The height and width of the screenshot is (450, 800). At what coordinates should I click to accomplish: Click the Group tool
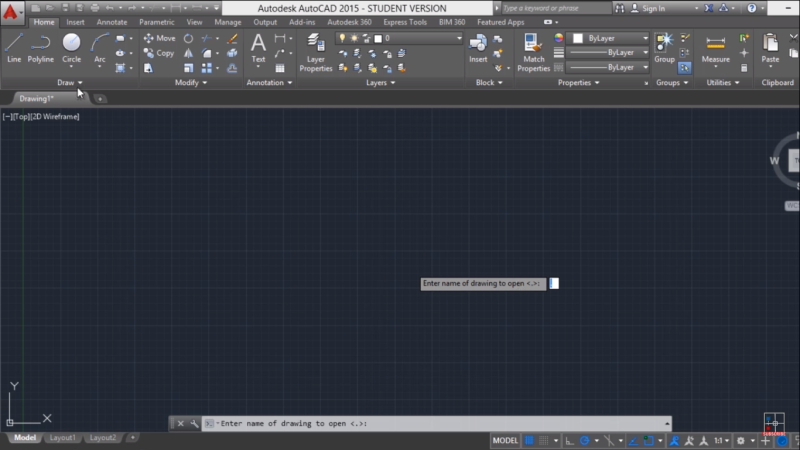click(x=664, y=48)
